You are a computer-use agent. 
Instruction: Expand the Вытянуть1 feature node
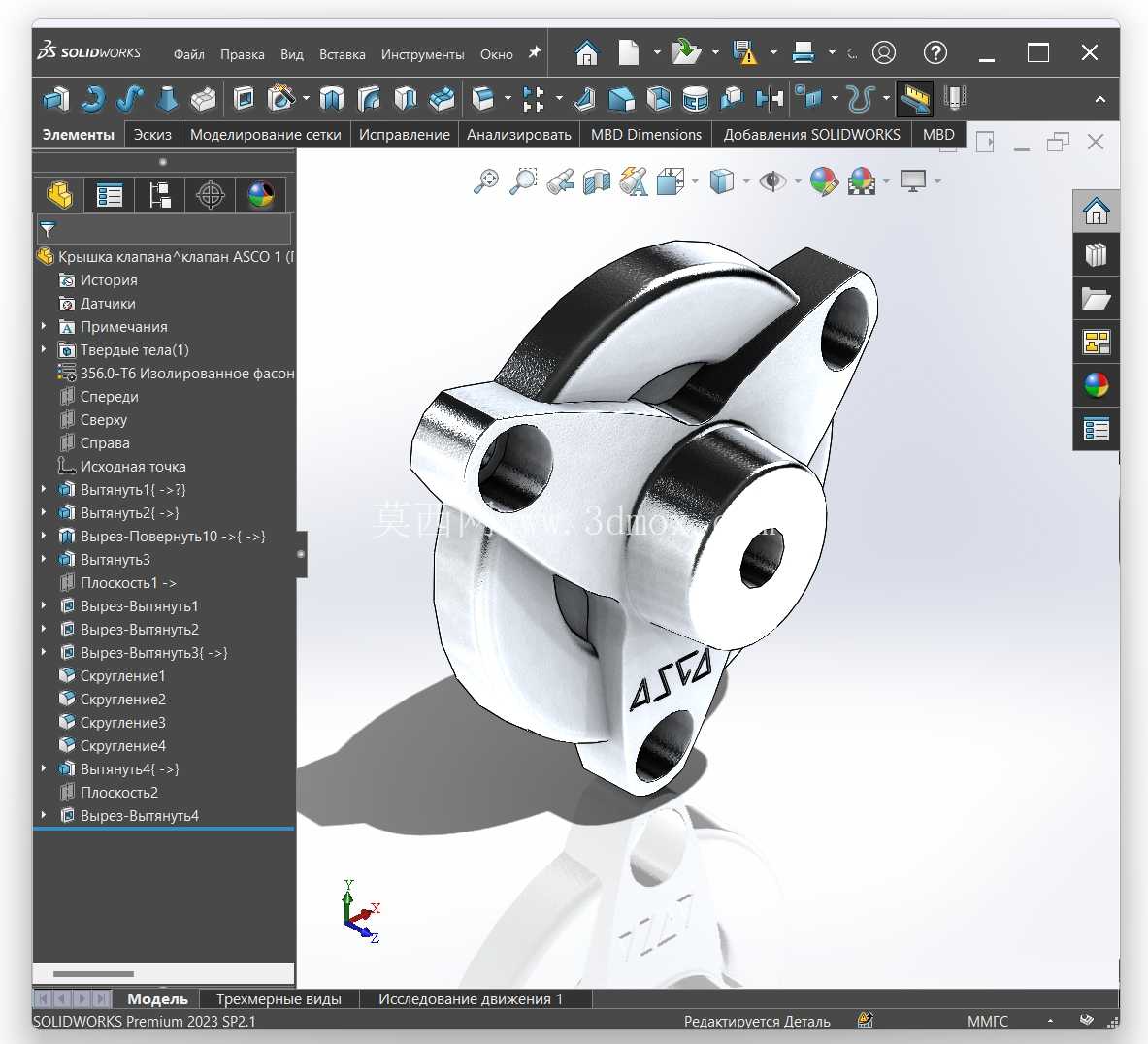(x=44, y=489)
